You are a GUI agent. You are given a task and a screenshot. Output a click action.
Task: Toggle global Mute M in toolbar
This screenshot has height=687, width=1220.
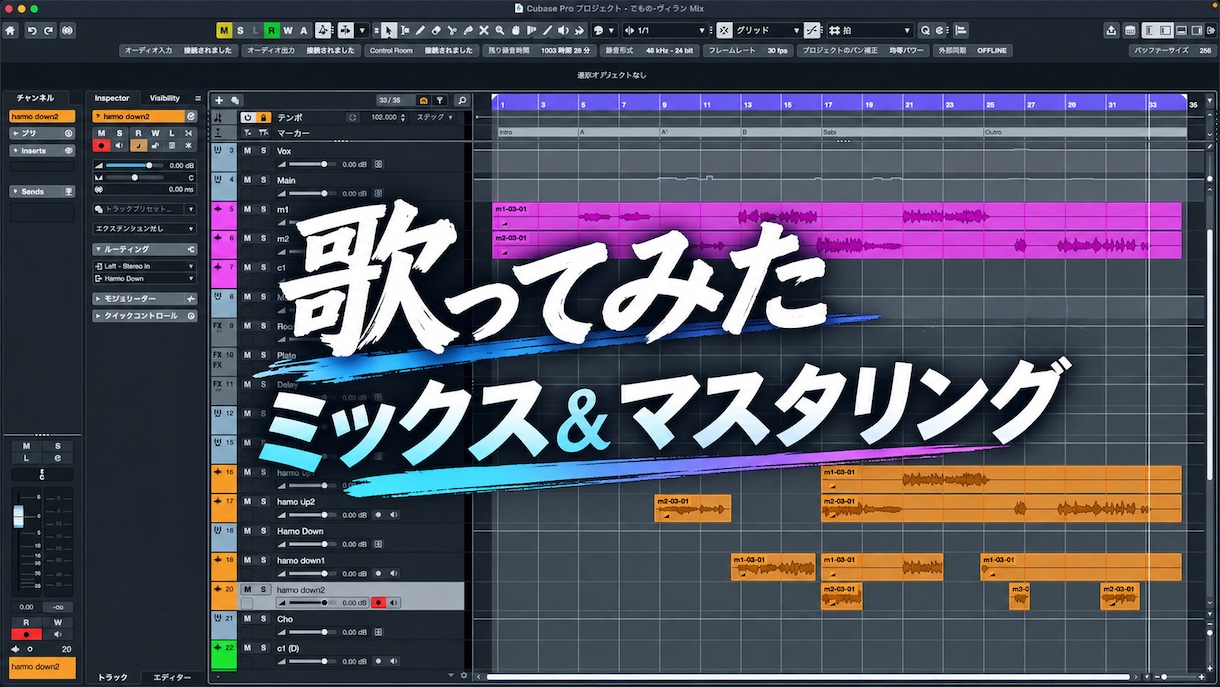pos(224,31)
